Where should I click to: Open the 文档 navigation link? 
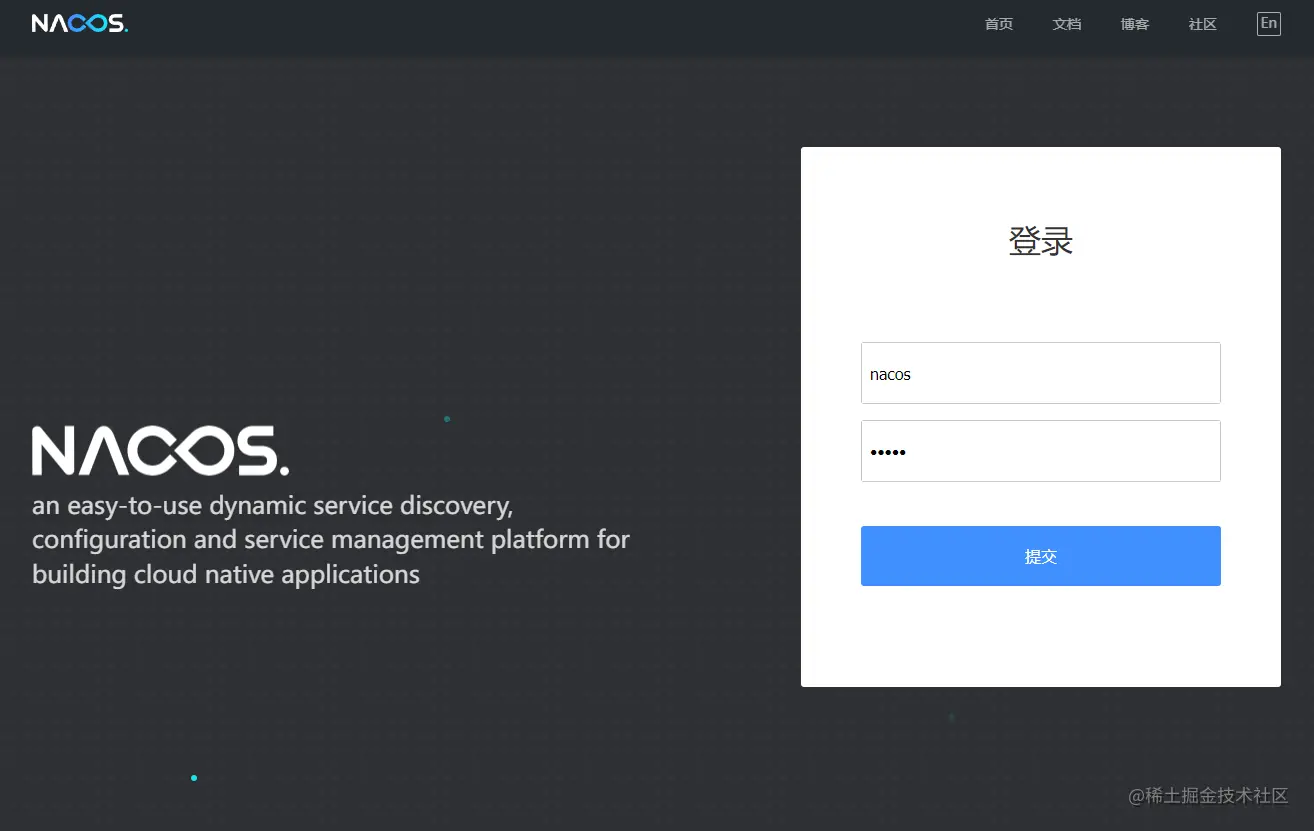tap(1067, 24)
